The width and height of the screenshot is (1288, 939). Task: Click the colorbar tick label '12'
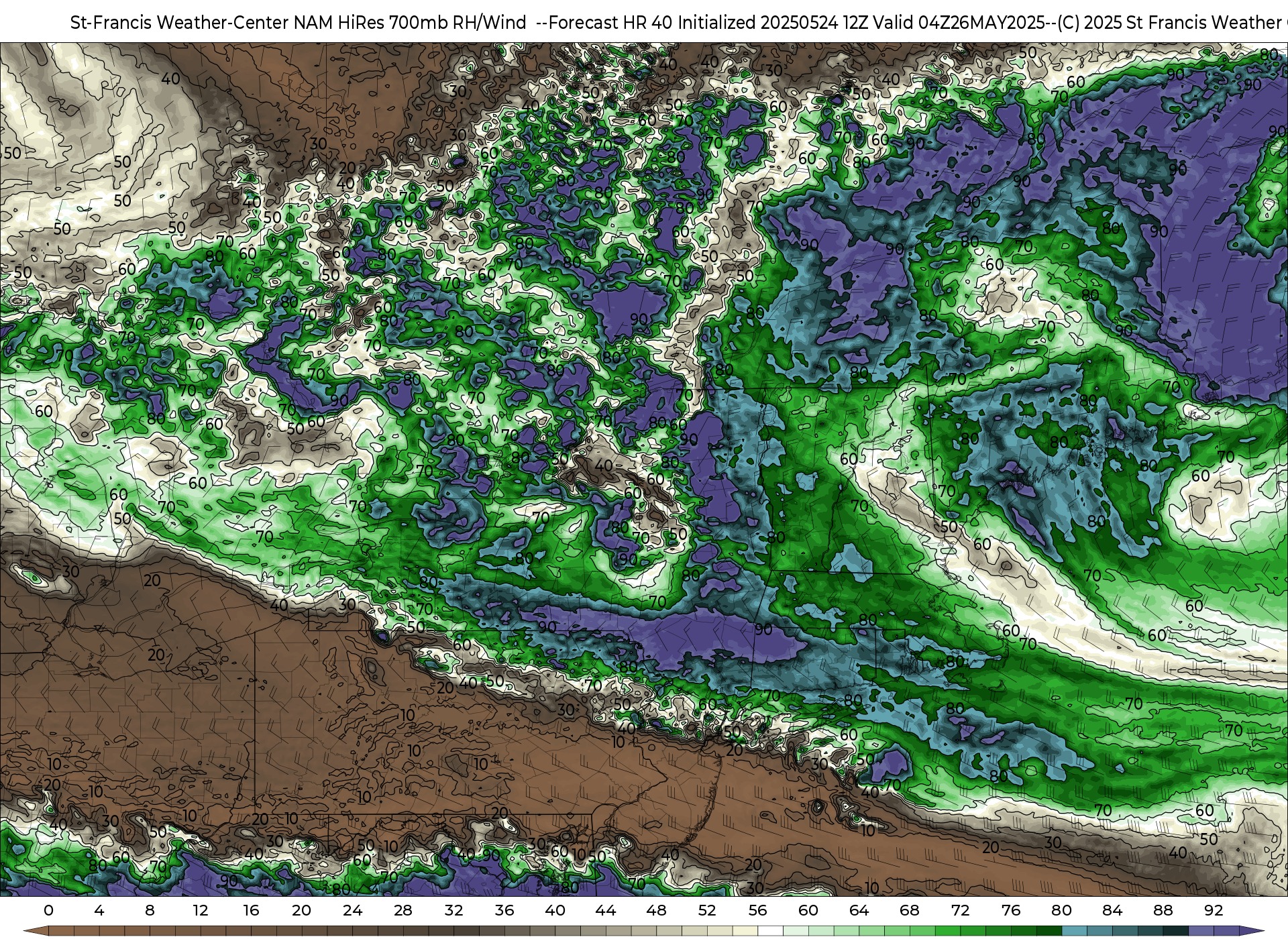(x=201, y=910)
